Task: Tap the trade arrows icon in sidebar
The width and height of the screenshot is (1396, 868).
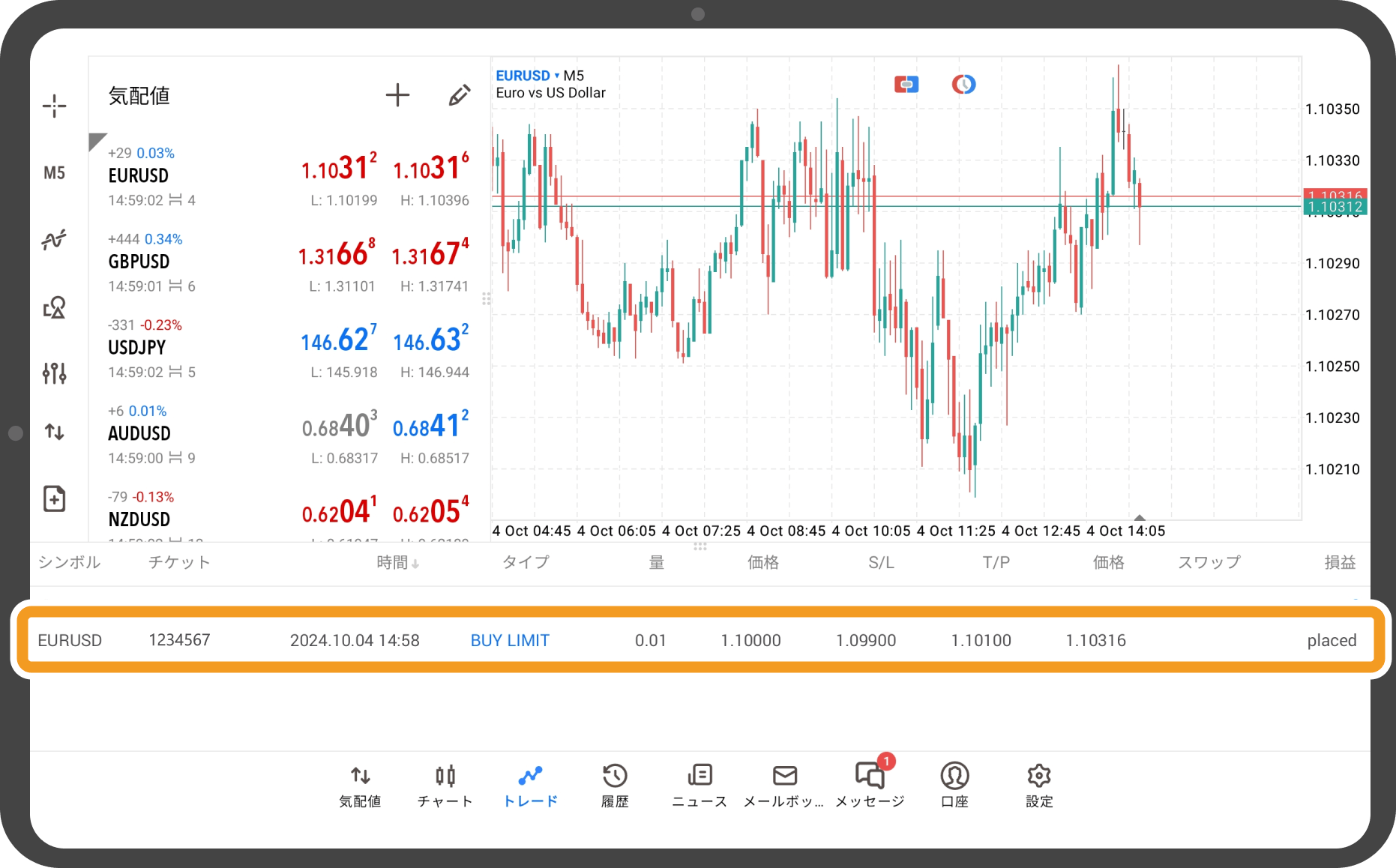Action: [54, 432]
